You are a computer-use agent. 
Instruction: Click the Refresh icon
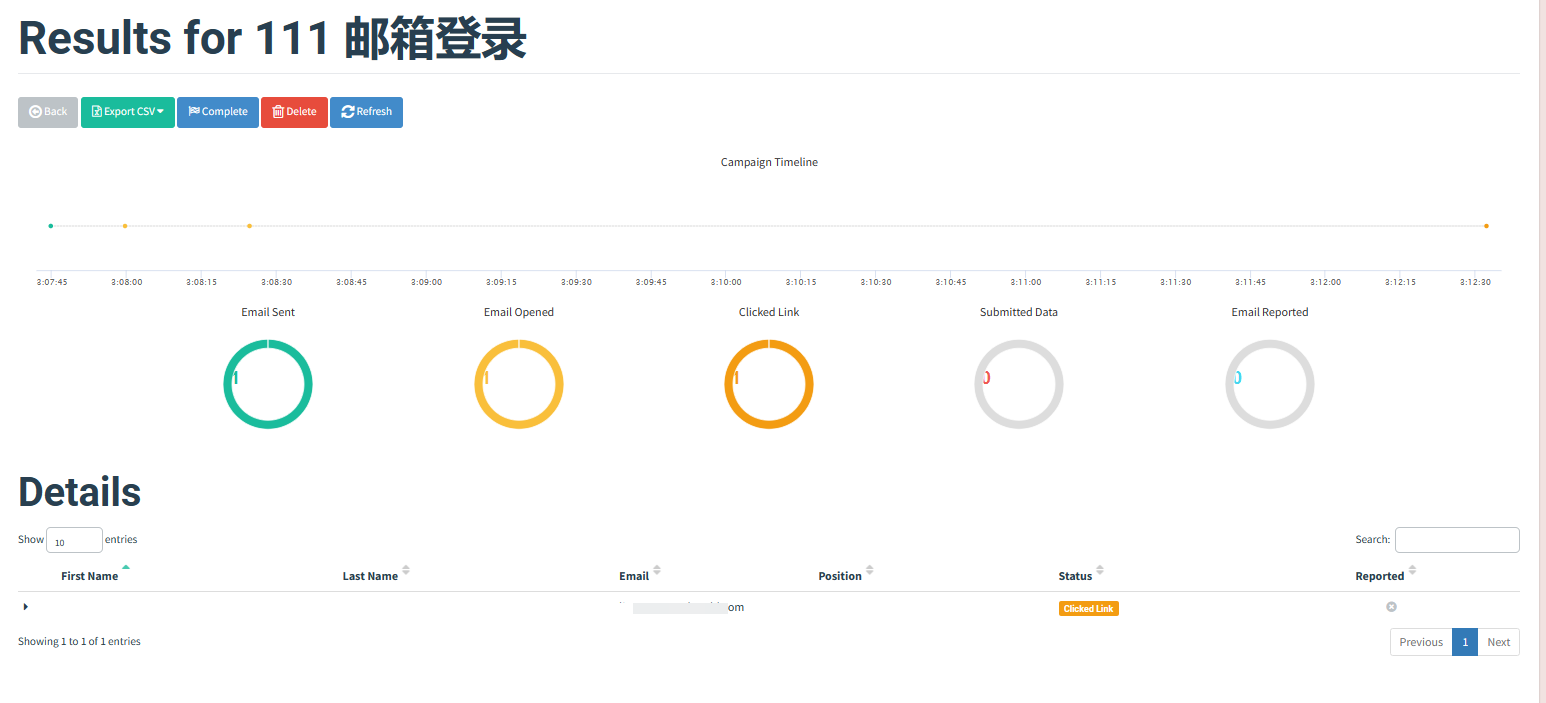[347, 112]
